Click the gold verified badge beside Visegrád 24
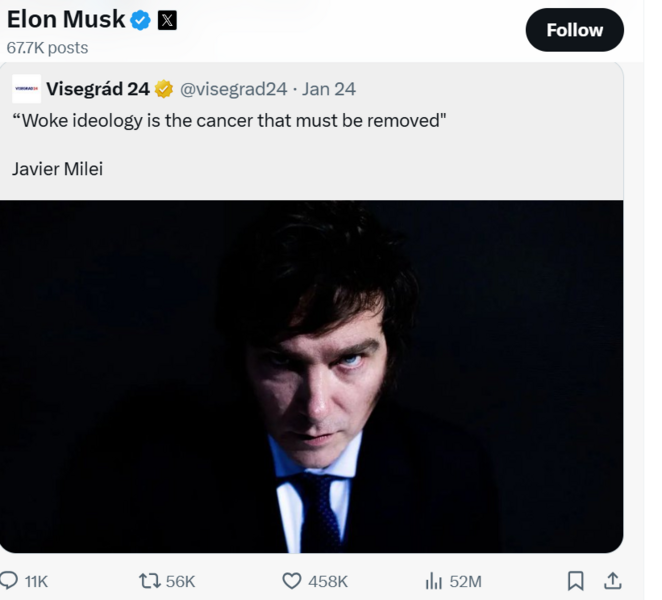The width and height of the screenshot is (662, 600). pos(163,89)
